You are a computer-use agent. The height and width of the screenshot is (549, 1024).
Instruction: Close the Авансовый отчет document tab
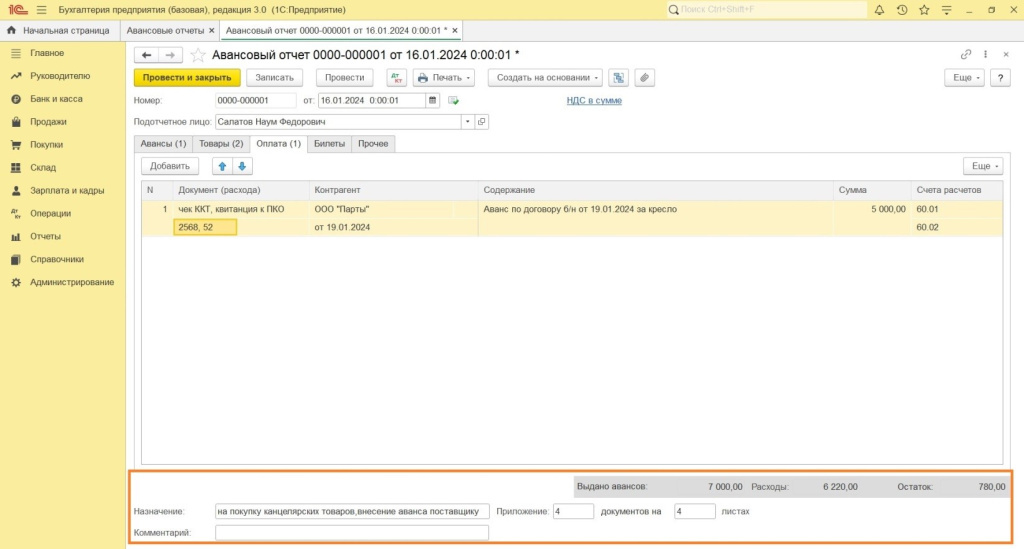pos(456,31)
